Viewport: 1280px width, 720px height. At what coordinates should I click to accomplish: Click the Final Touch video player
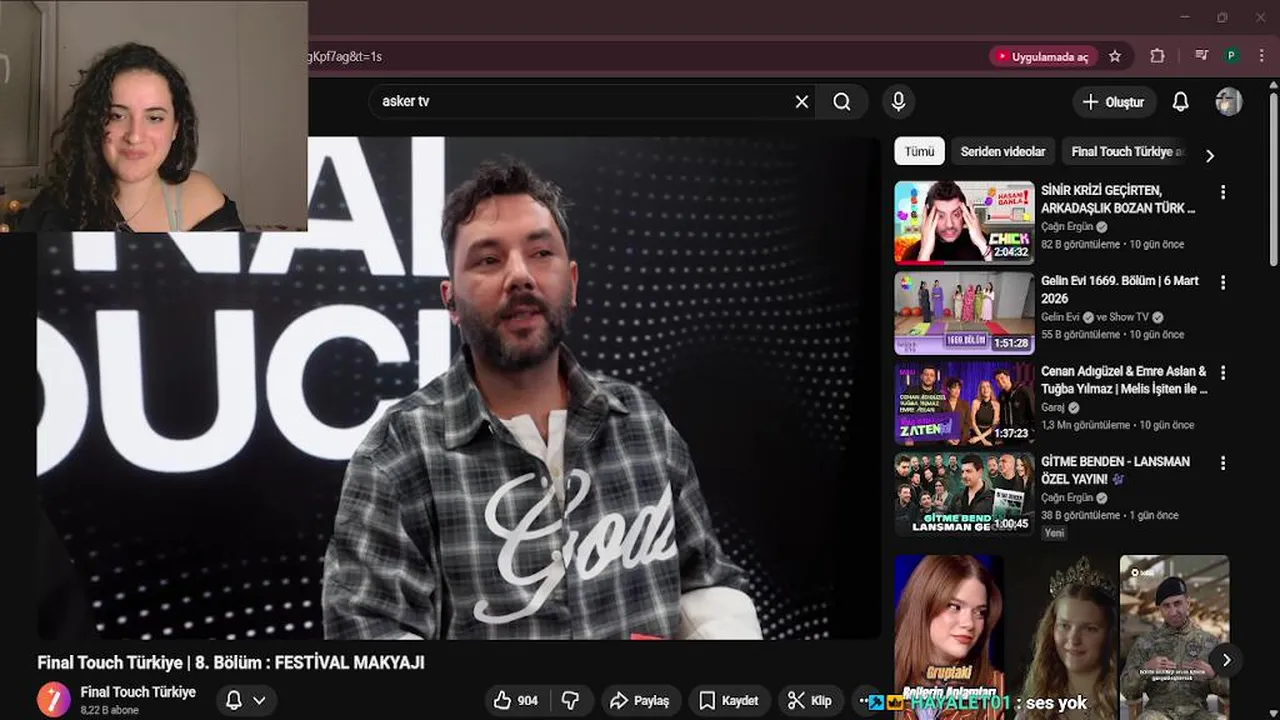[459, 388]
